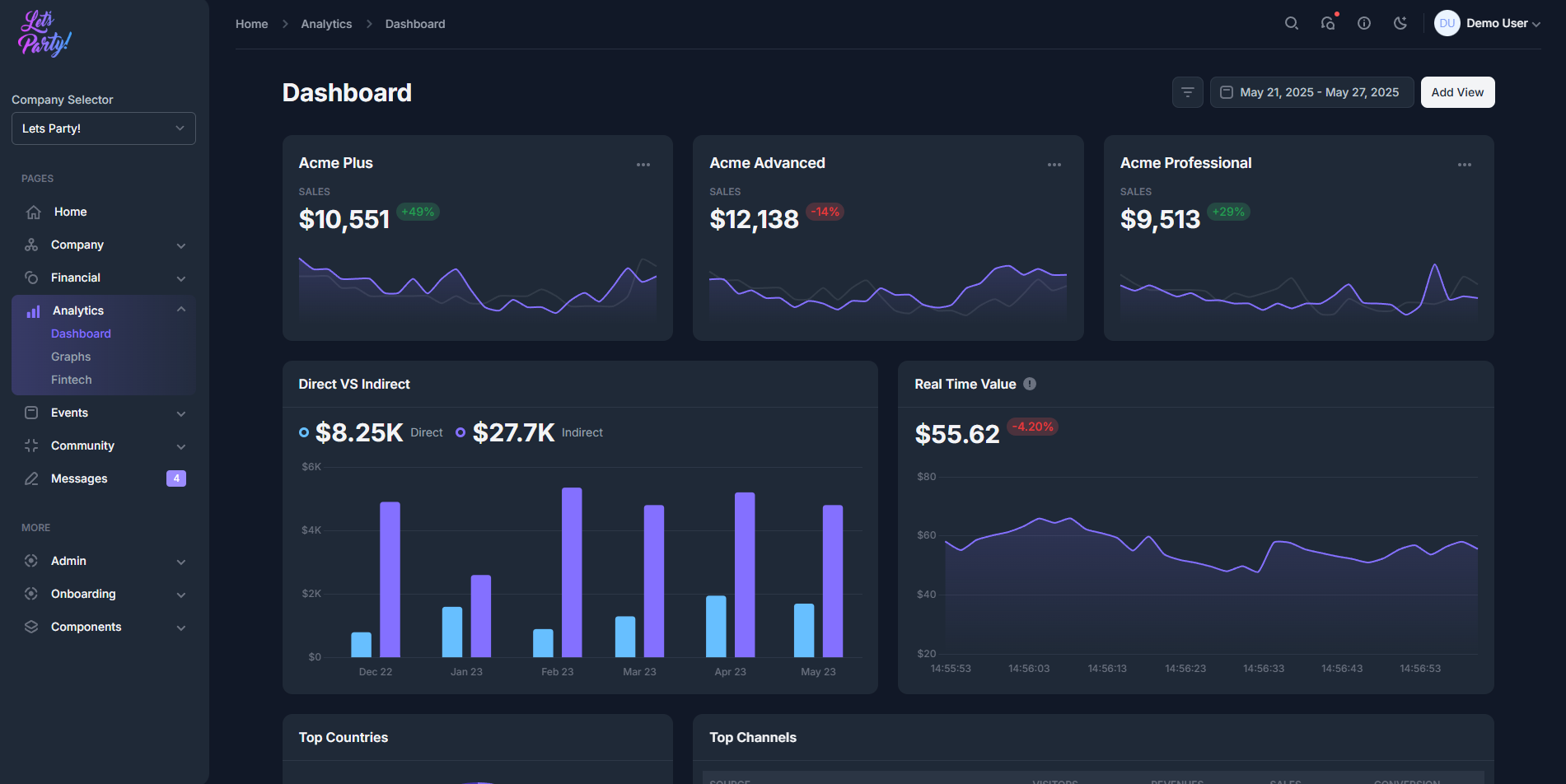
Task: Click the tall purple Feb 23 bar
Action: point(572,572)
